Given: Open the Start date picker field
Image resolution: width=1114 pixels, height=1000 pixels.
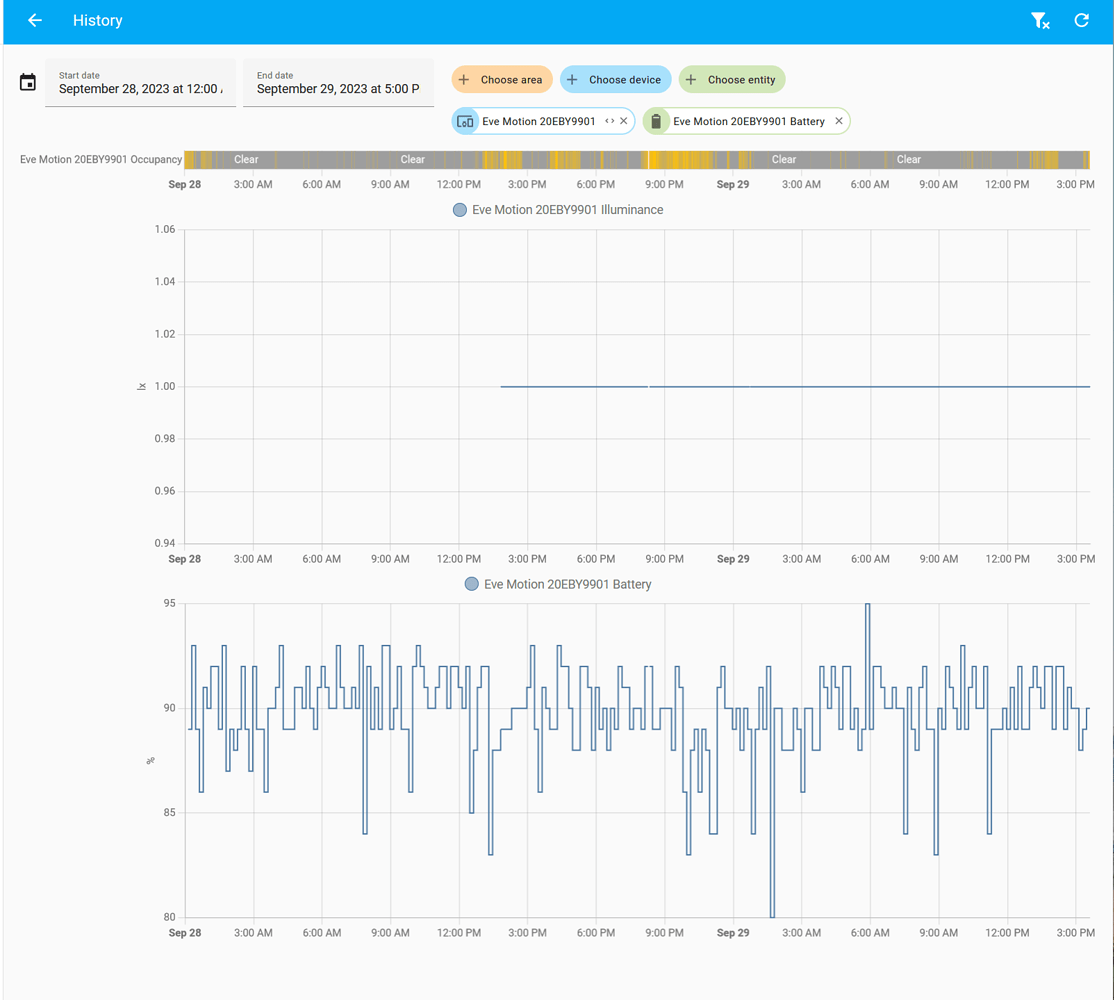Looking at the screenshot, I should (x=140, y=88).
